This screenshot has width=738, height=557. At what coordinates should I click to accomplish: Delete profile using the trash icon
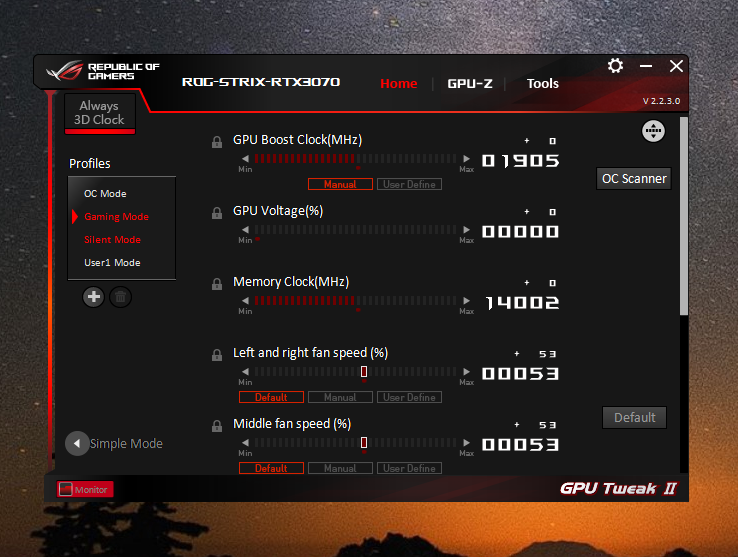point(120,297)
